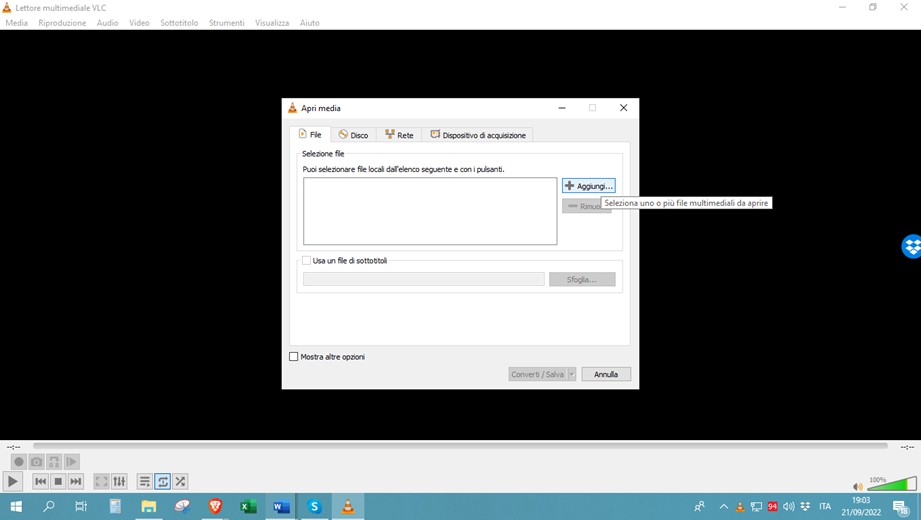The height and width of the screenshot is (520, 921).
Task: Check the 'Mostra altre opzioni' box
Action: pyautogui.click(x=294, y=357)
